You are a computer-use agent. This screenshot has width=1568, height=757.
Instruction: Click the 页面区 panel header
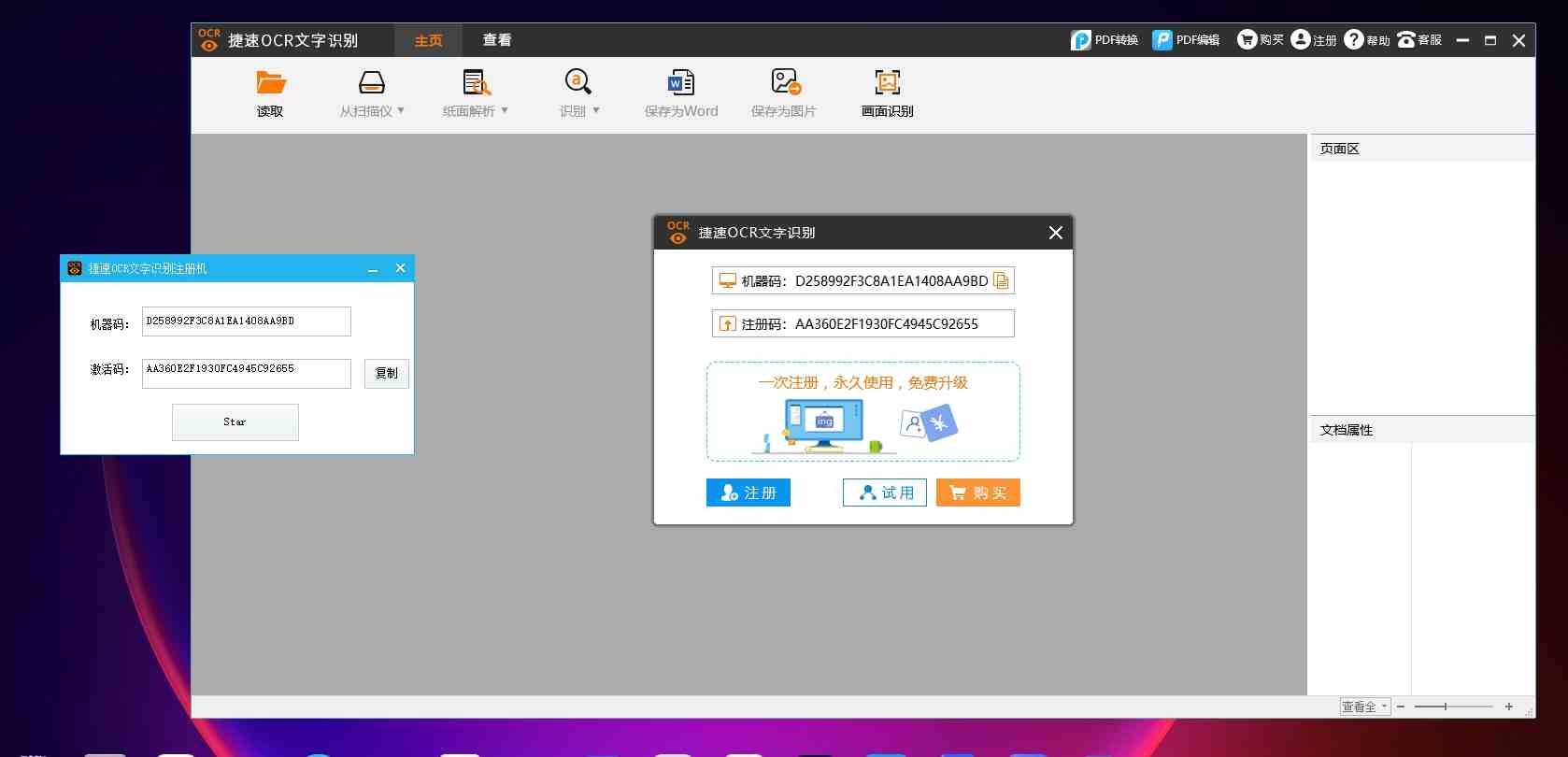coord(1422,149)
